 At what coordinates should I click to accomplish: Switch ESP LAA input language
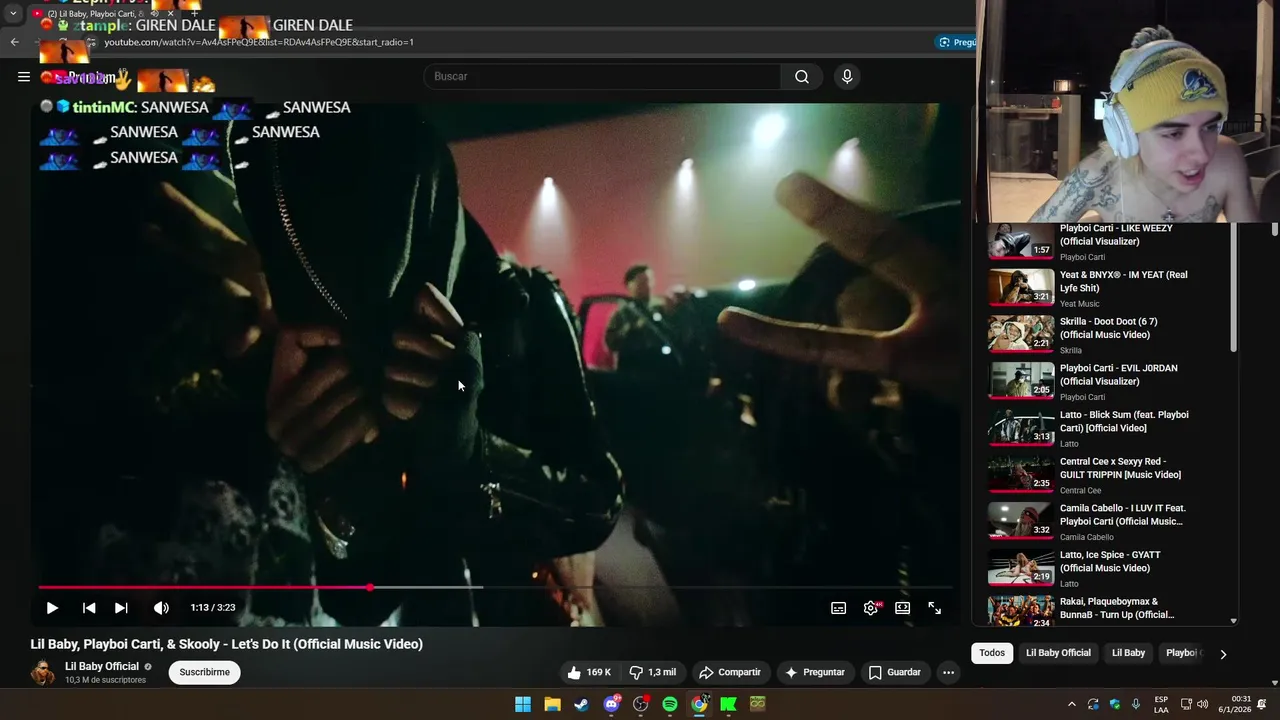tap(1161, 704)
